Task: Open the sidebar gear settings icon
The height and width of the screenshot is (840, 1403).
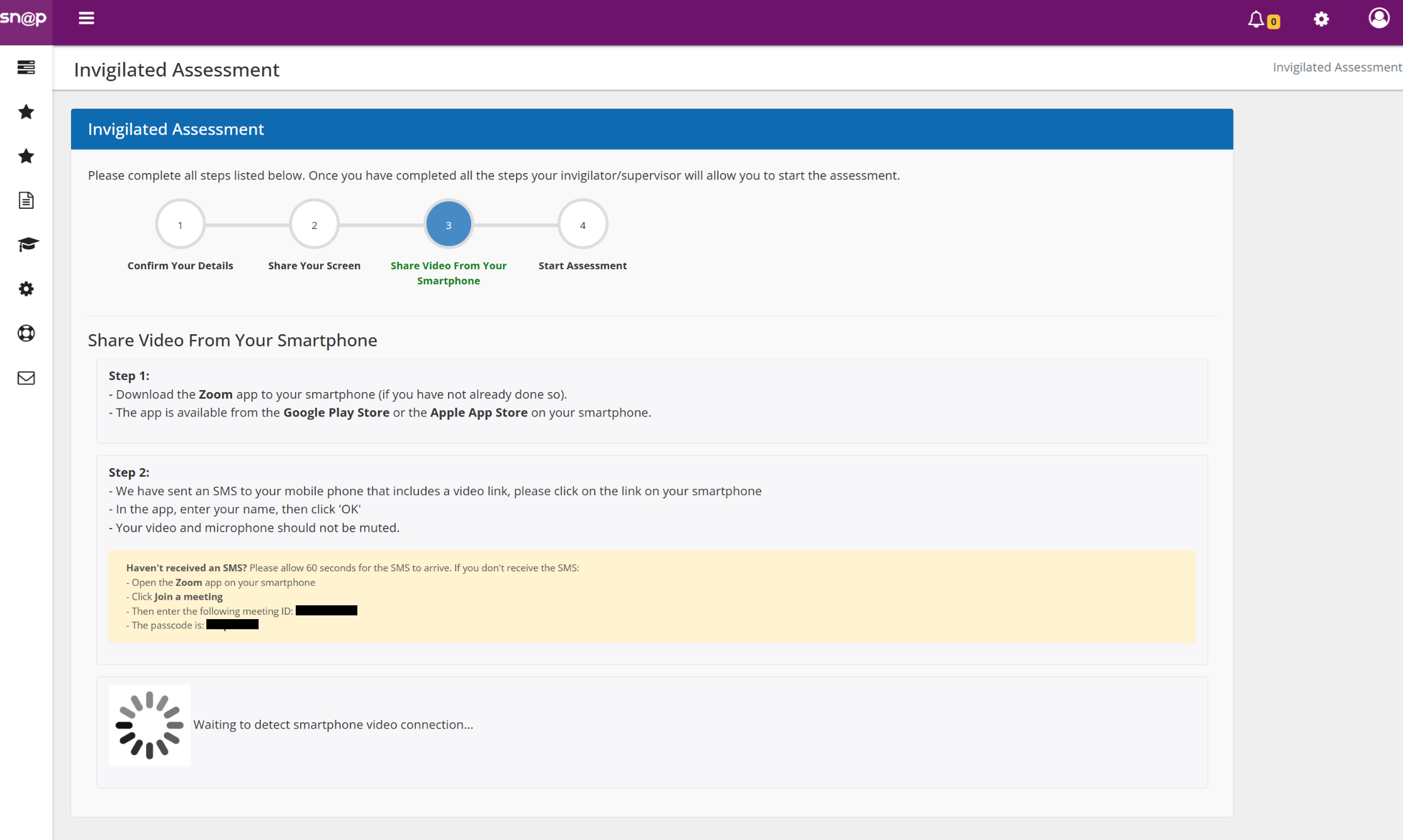Action: pyautogui.click(x=26, y=289)
